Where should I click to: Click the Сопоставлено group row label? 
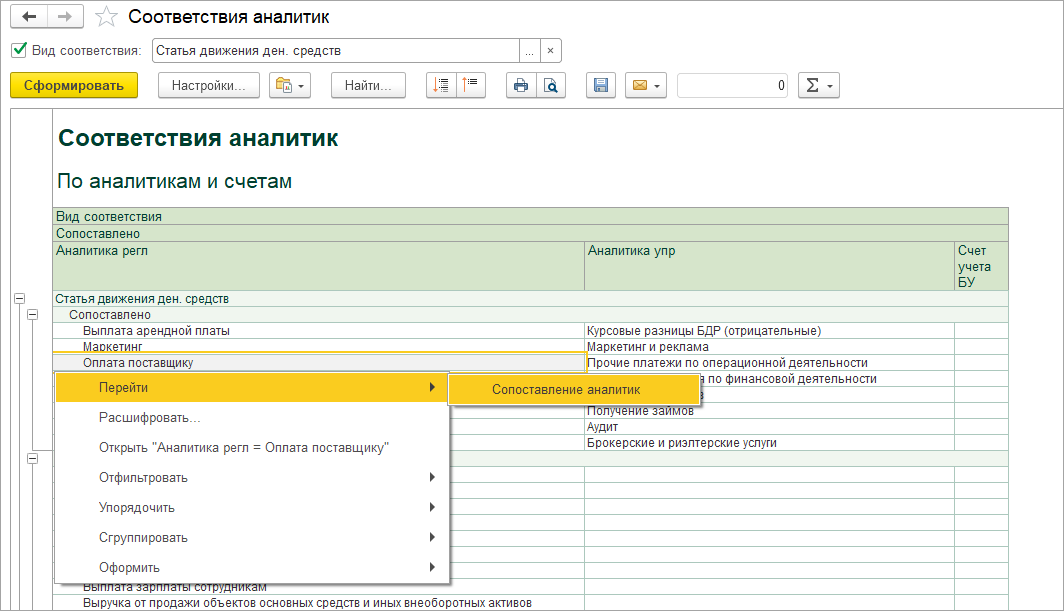click(x=110, y=315)
